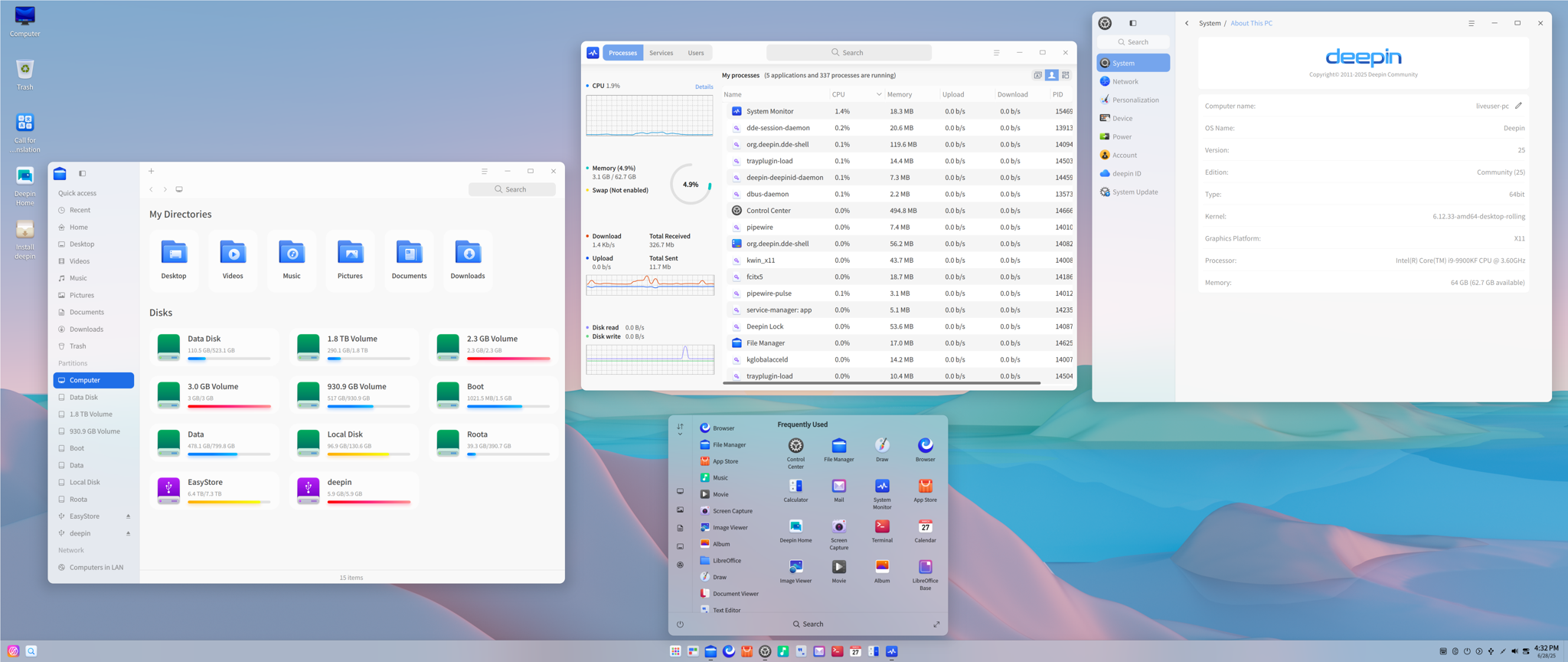The width and height of the screenshot is (1568, 662).
Task: Click the System Monitor search field
Action: pos(848,53)
